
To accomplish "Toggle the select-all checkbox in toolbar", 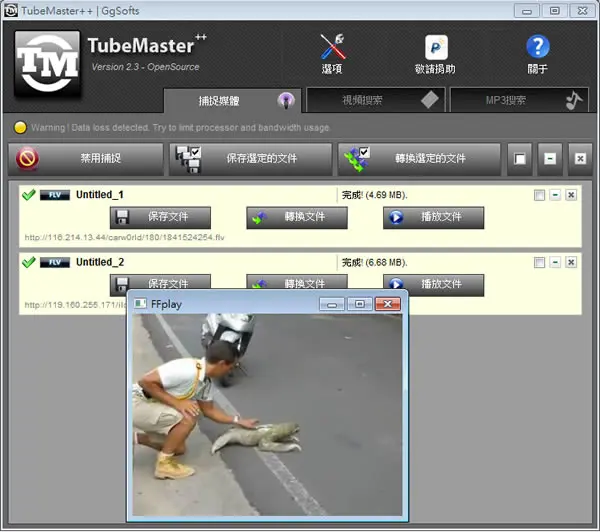I will 520,159.
